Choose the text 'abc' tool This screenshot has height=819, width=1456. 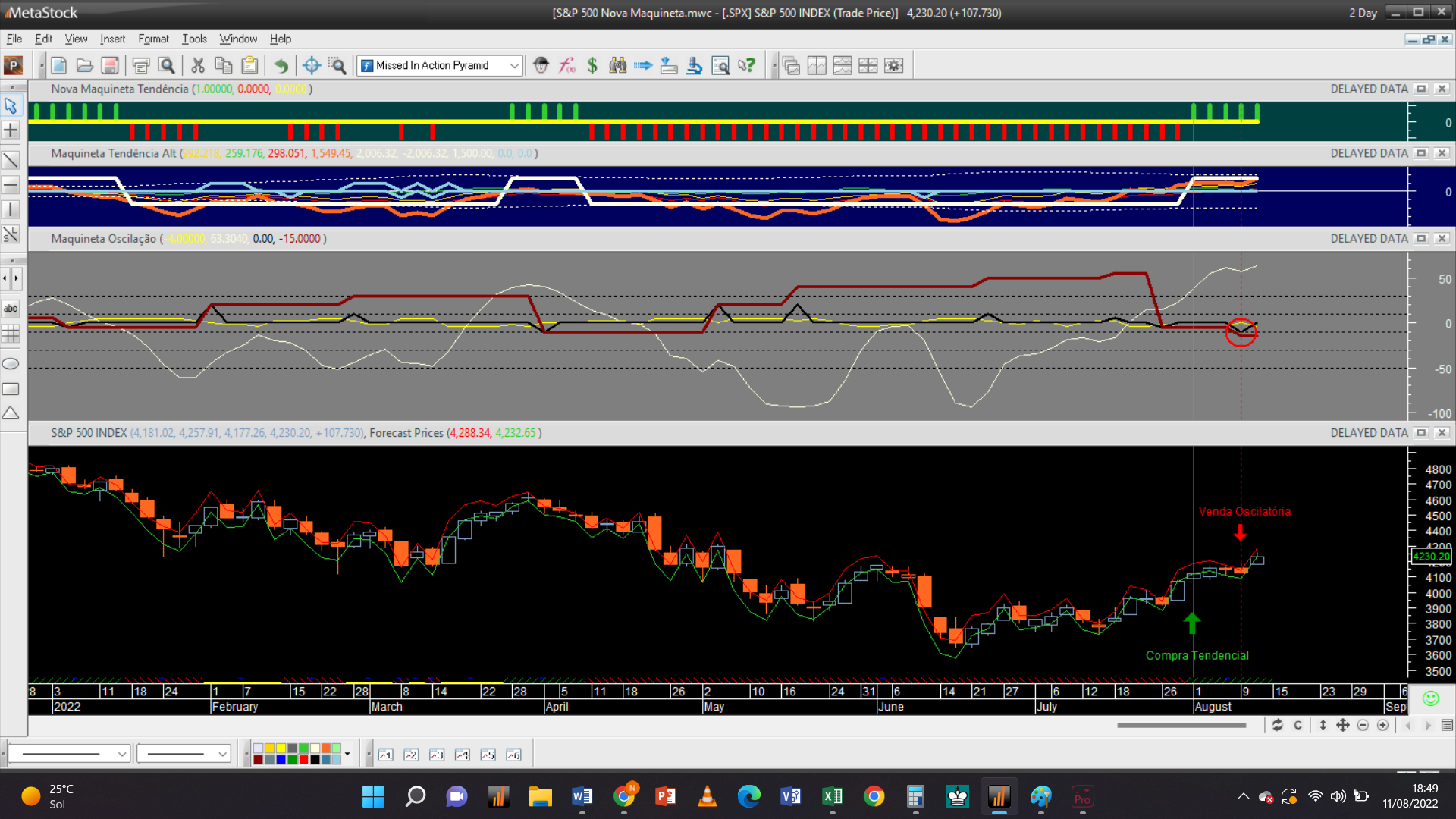(11, 308)
